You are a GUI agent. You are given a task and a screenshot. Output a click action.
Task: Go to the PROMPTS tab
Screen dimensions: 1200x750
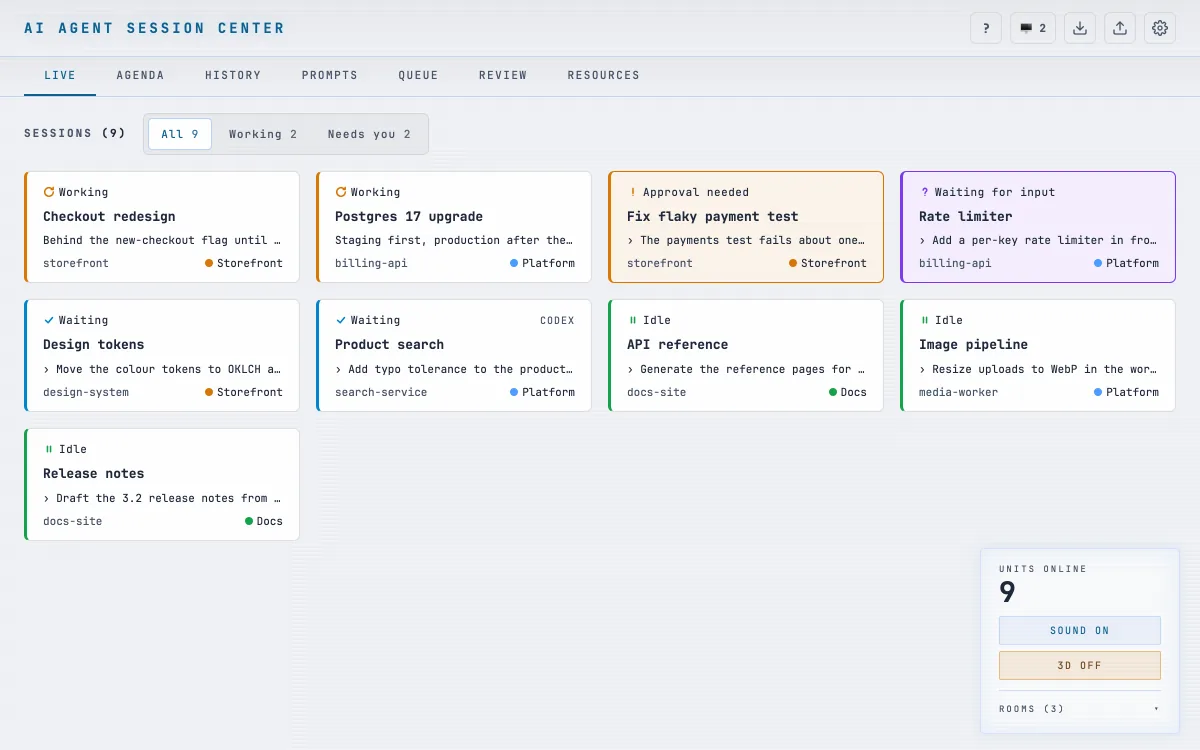tap(330, 75)
